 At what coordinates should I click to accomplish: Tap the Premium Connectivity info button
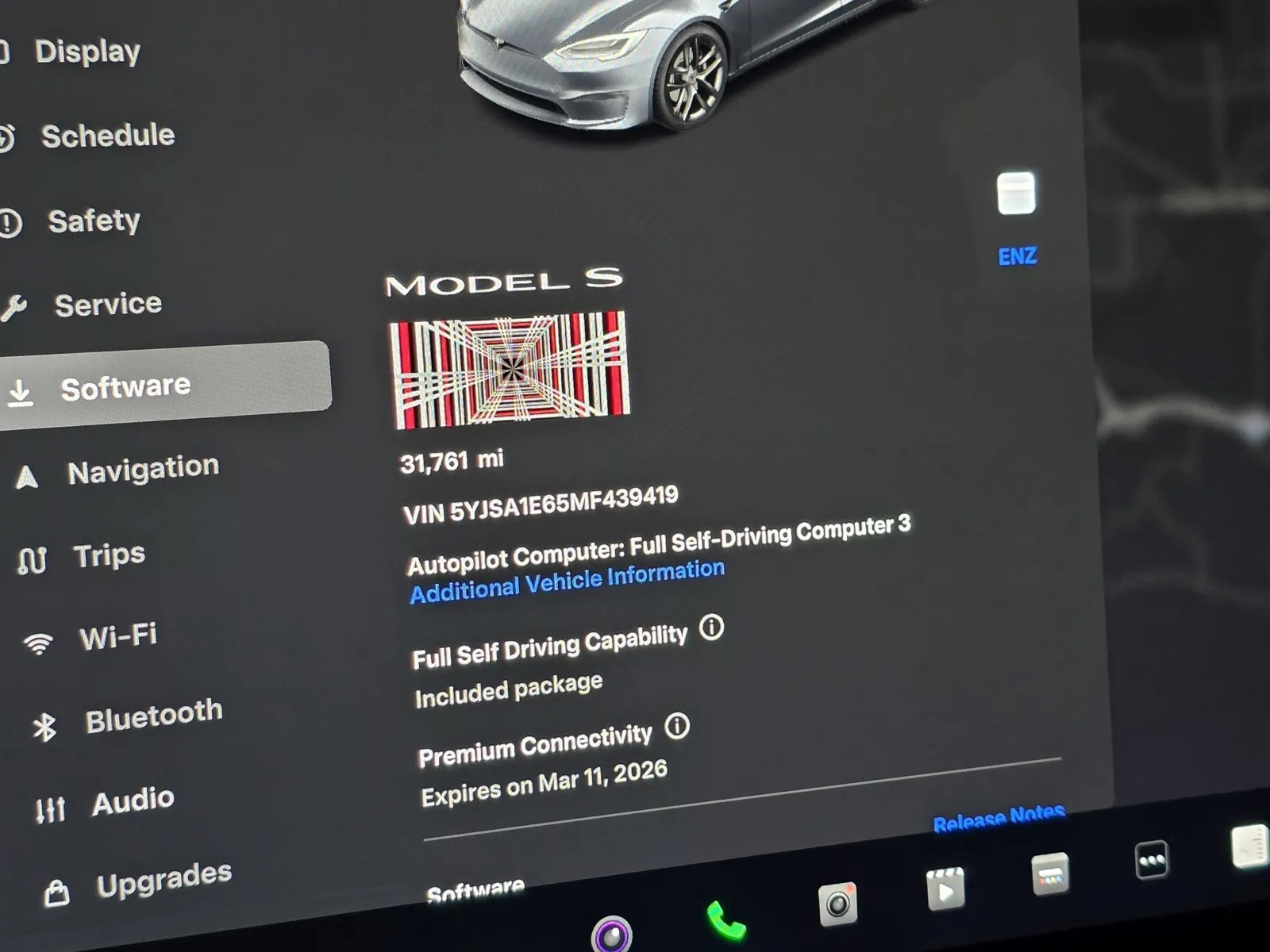[x=677, y=727]
